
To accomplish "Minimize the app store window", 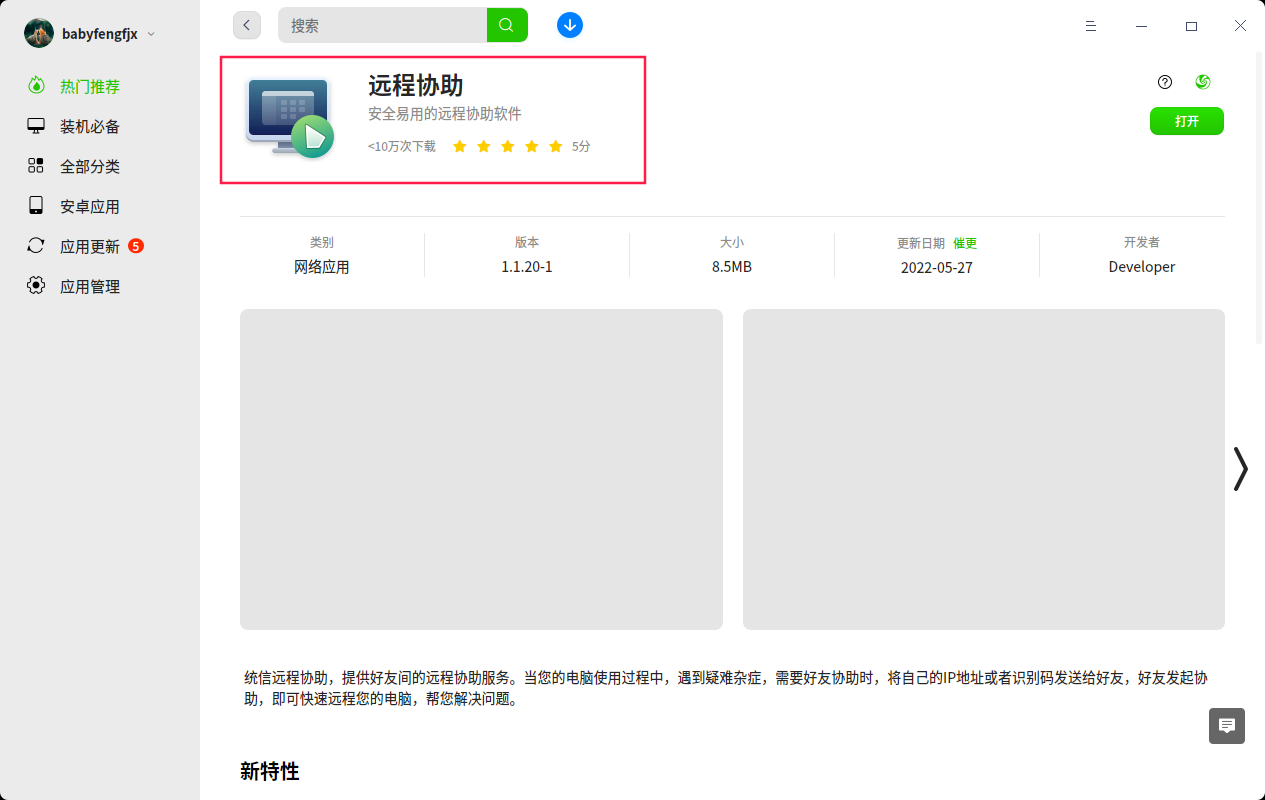I will coord(1141,26).
